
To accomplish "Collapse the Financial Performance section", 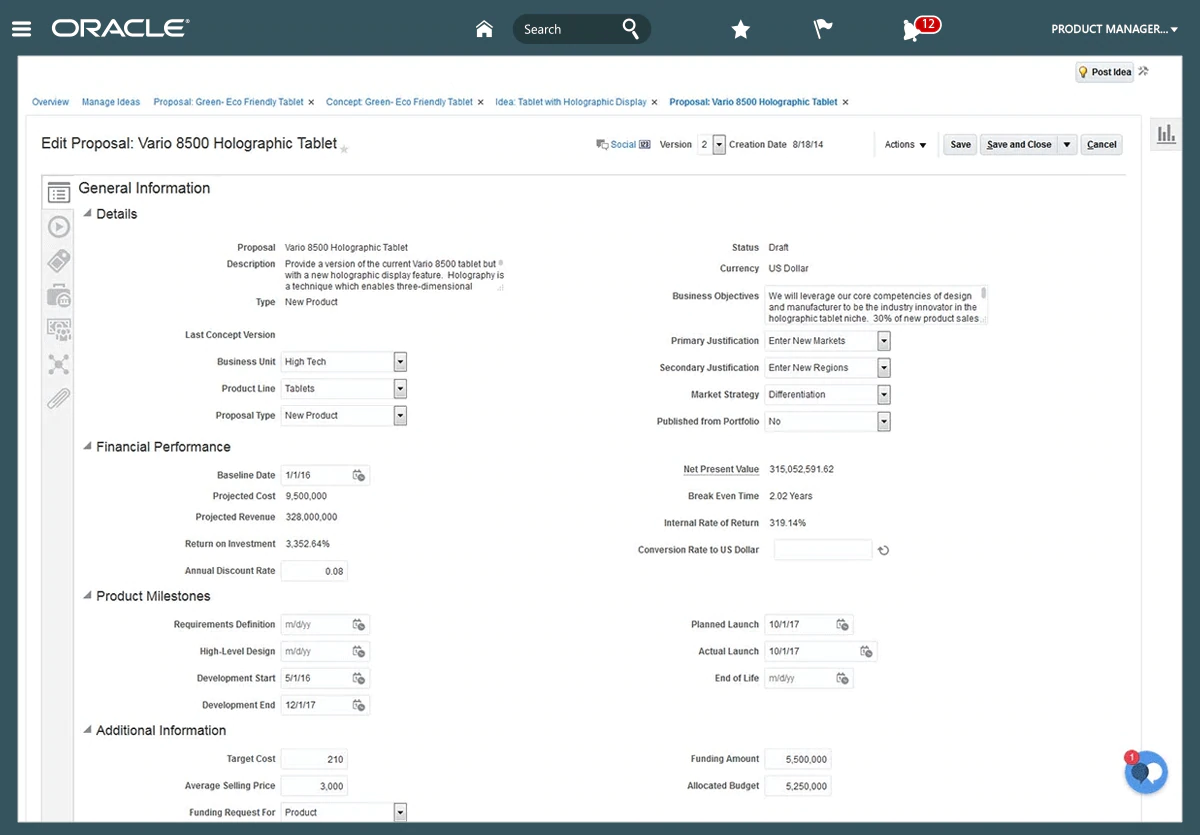I will 87,446.
